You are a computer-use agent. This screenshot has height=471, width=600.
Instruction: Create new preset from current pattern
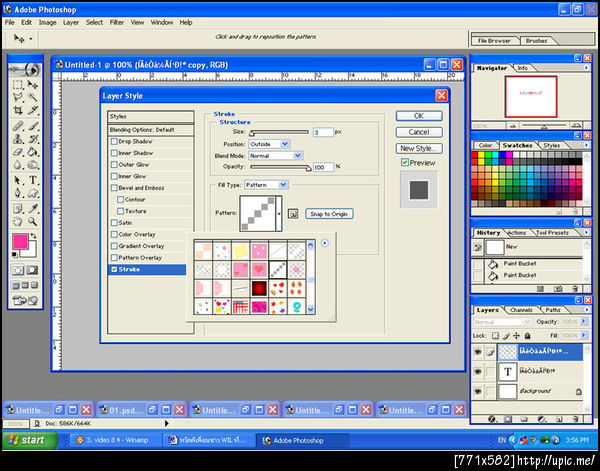293,213
